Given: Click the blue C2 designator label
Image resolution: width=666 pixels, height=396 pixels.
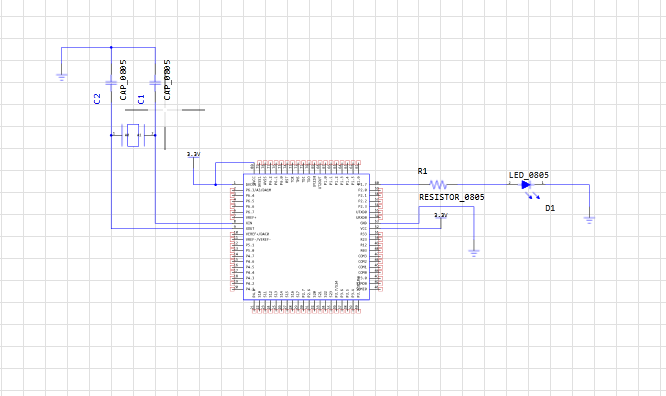Looking at the screenshot, I should (97, 99).
